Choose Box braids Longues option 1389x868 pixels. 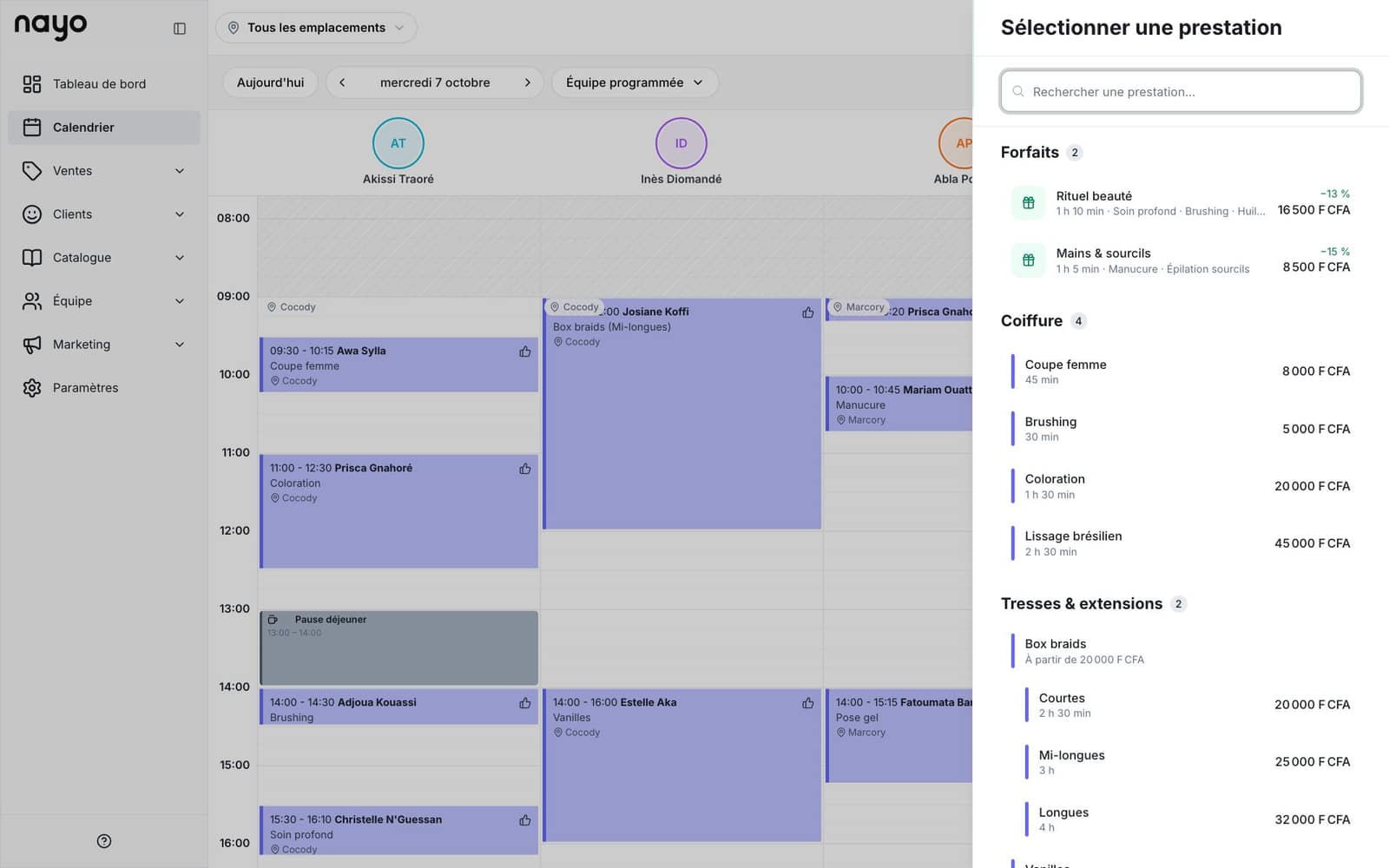click(x=1188, y=819)
